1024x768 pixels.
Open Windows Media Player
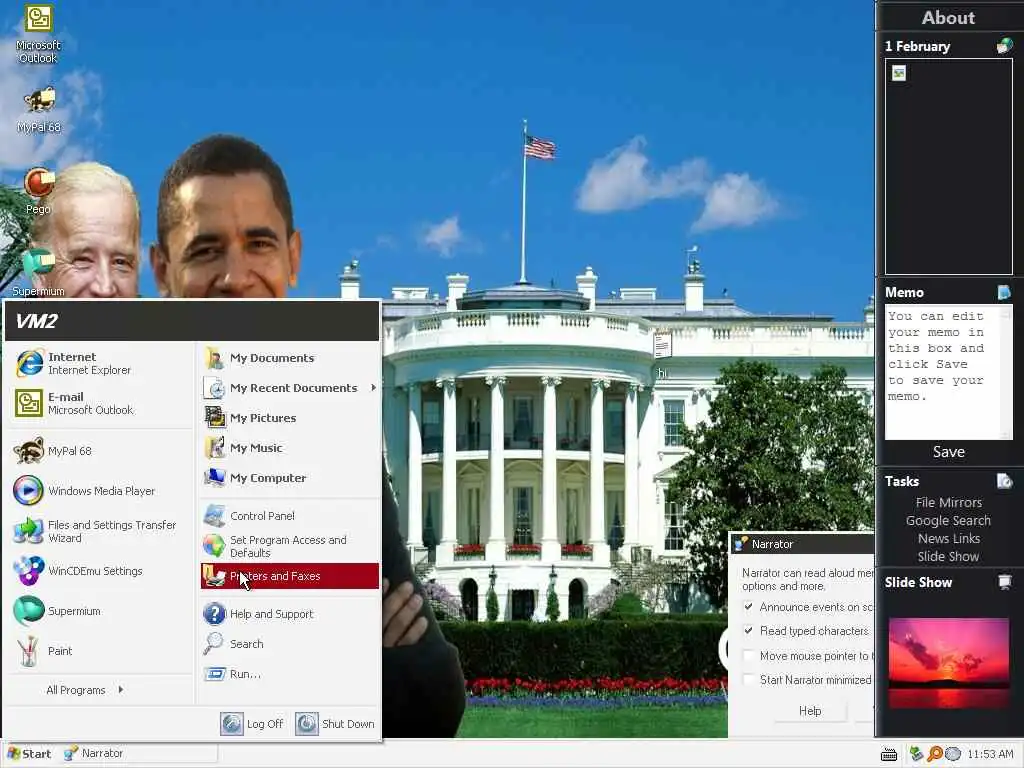click(x=102, y=490)
